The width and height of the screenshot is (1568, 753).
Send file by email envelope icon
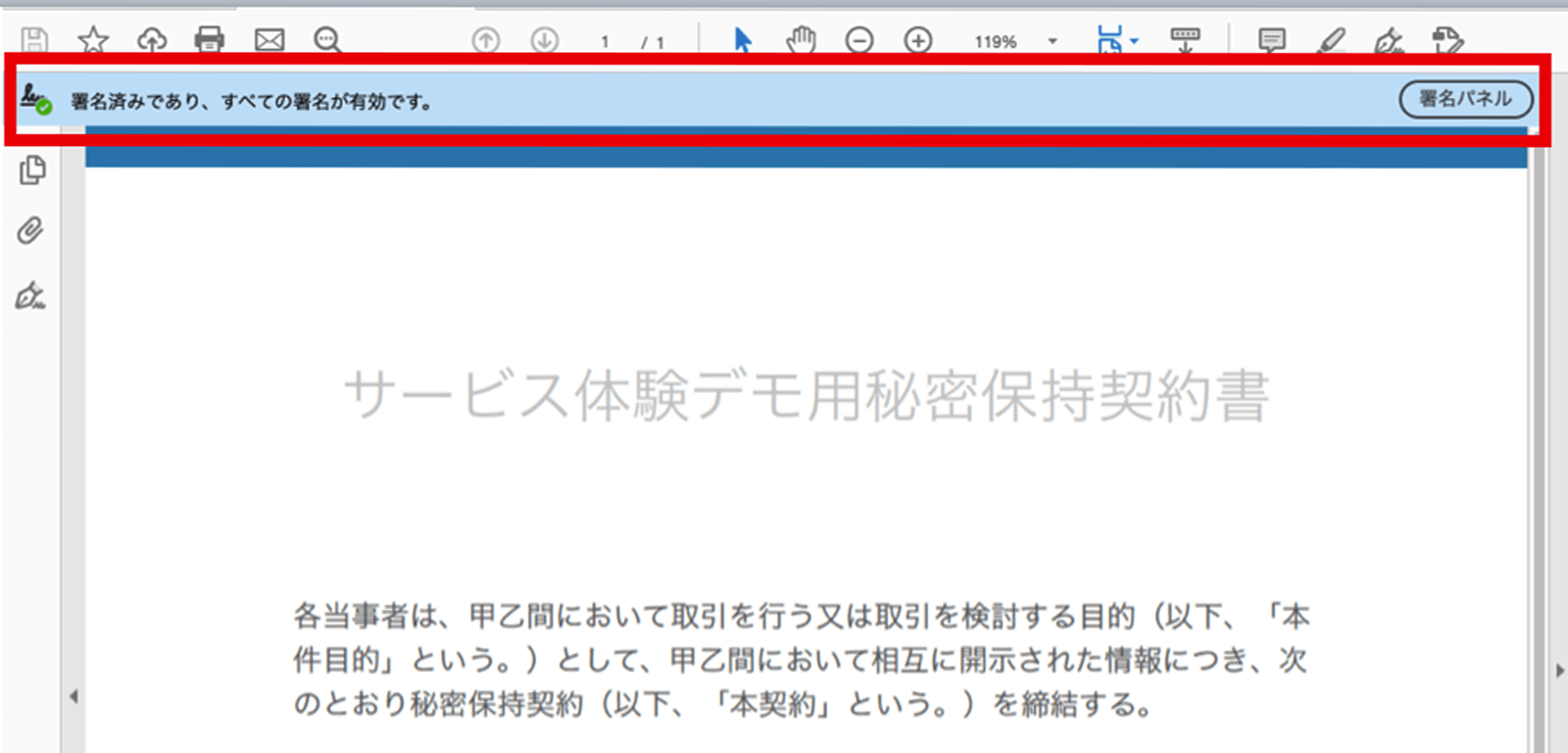tap(269, 40)
